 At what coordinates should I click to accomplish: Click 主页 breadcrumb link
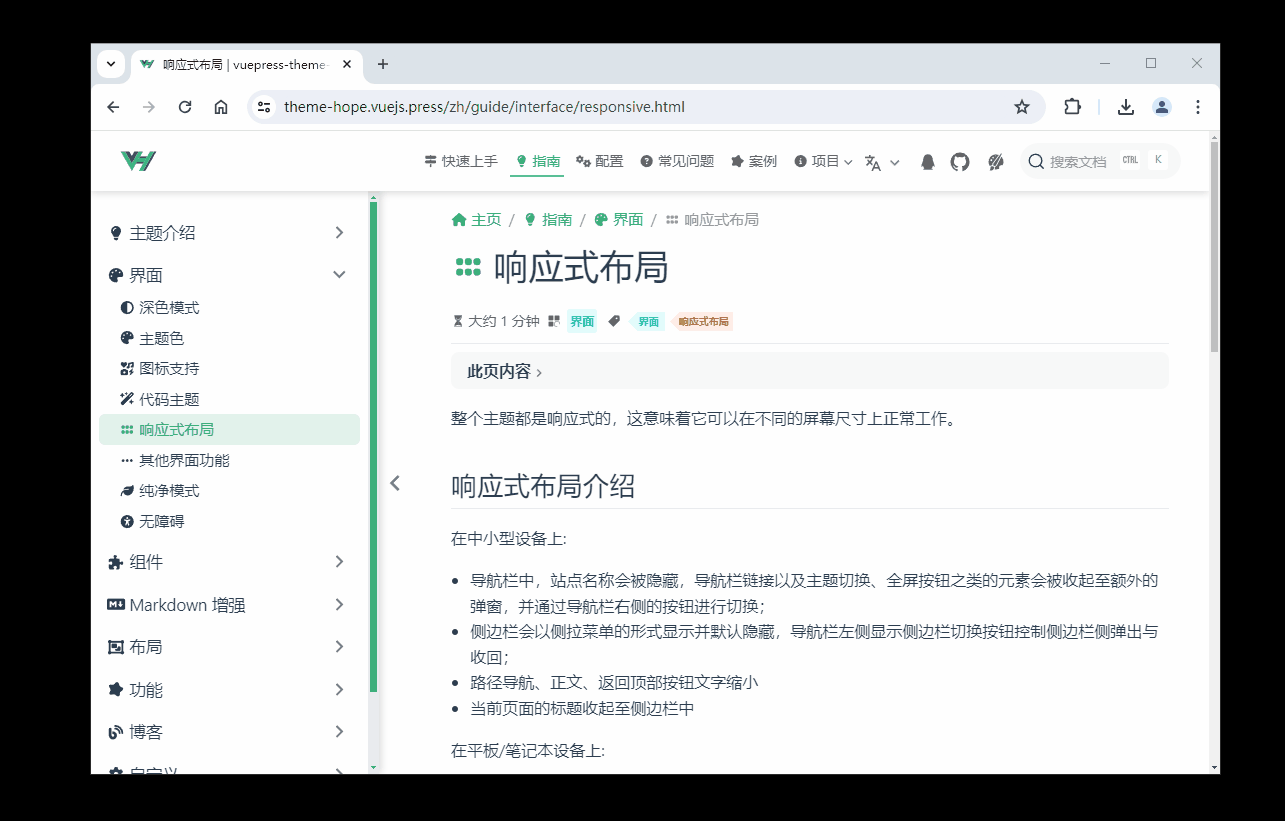point(476,220)
